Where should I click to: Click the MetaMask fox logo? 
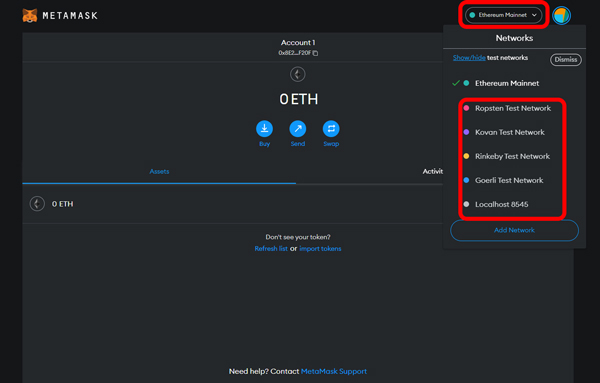pos(30,15)
